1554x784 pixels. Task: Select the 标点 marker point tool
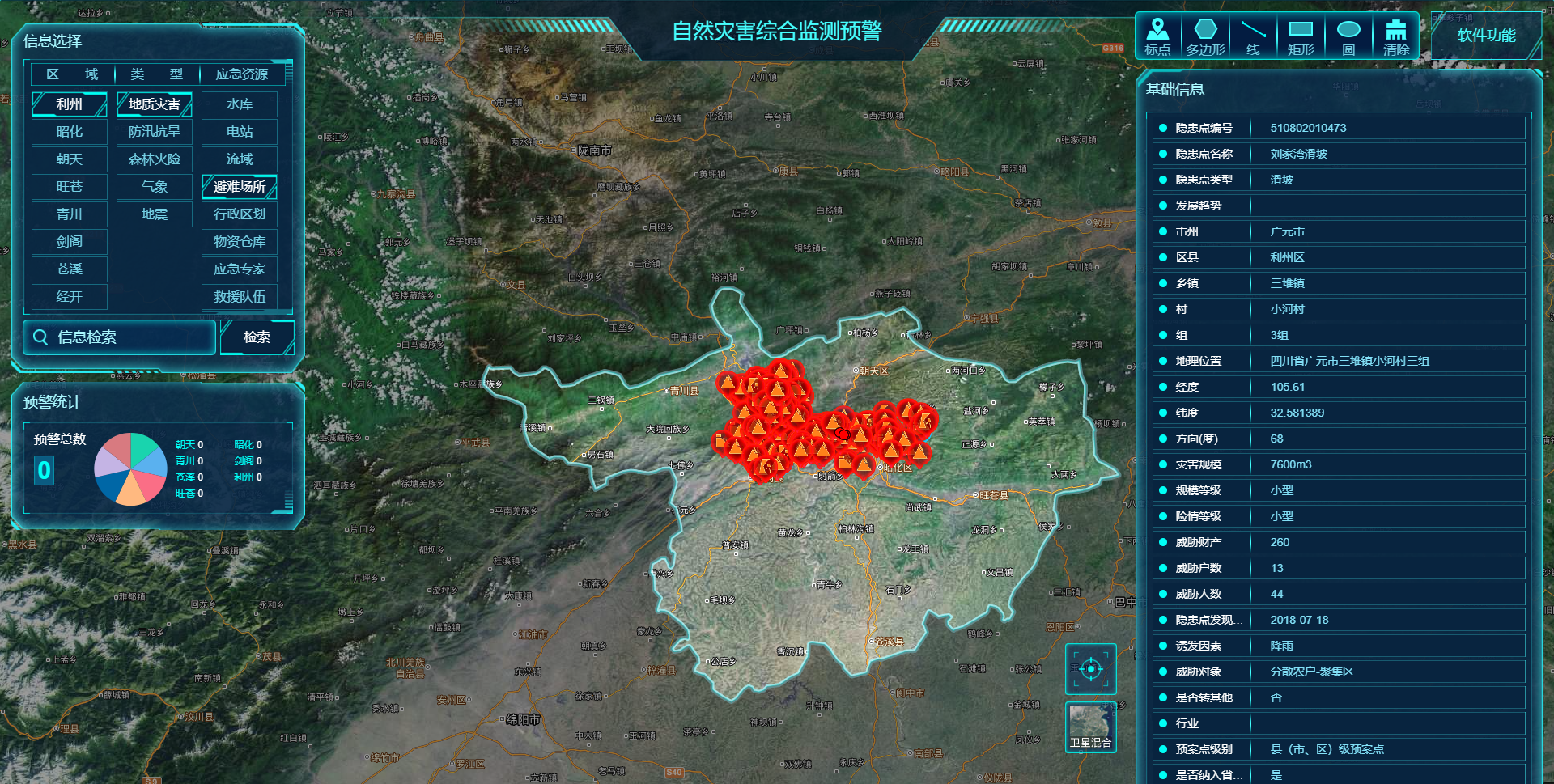[x=1157, y=36]
